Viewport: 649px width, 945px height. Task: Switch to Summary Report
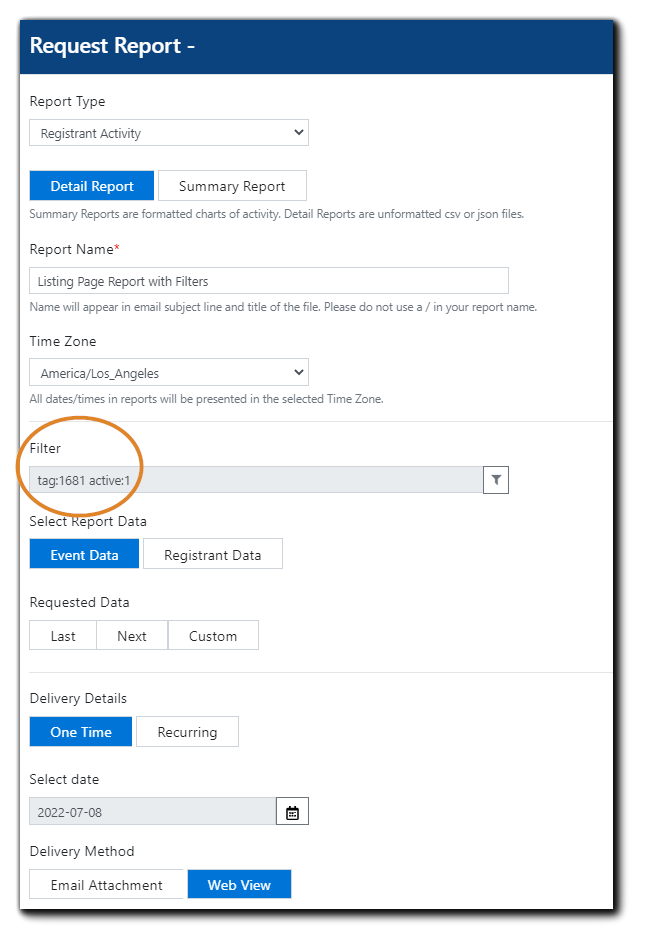[232, 186]
